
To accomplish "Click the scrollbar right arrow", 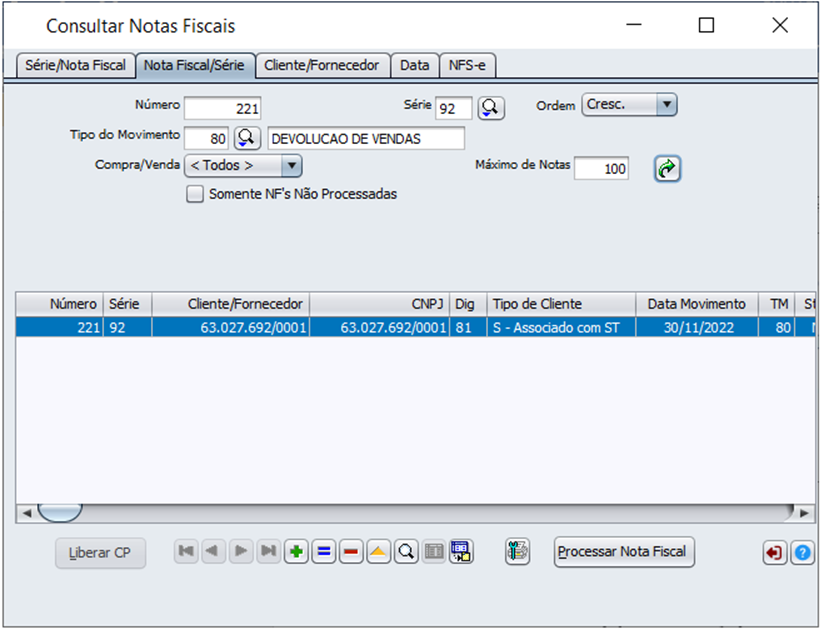I will [804, 513].
